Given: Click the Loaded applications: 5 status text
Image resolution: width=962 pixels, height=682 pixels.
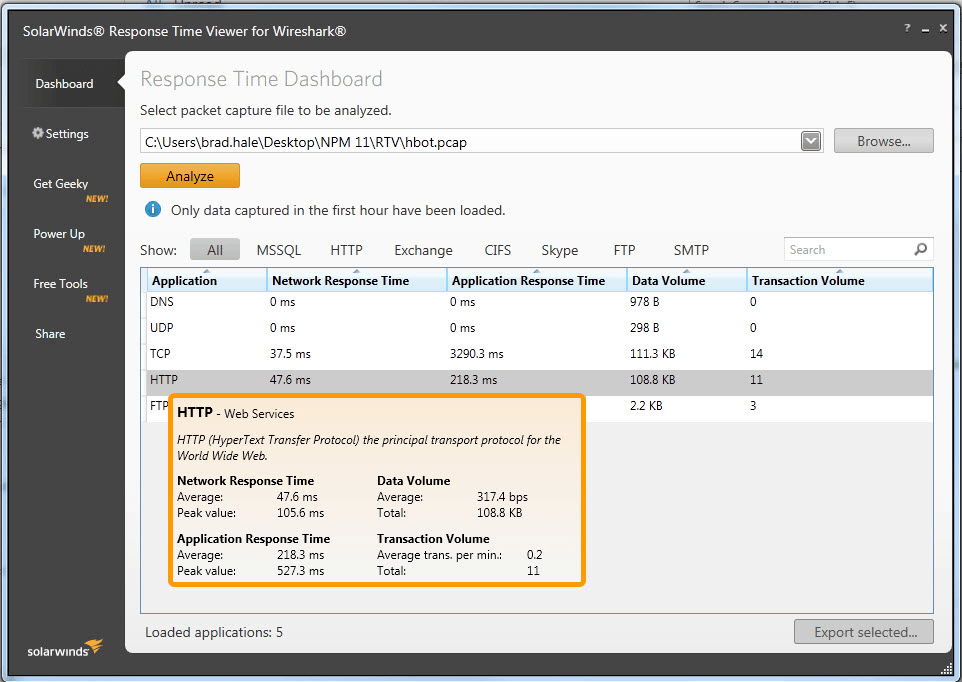Looking at the screenshot, I should click(214, 632).
